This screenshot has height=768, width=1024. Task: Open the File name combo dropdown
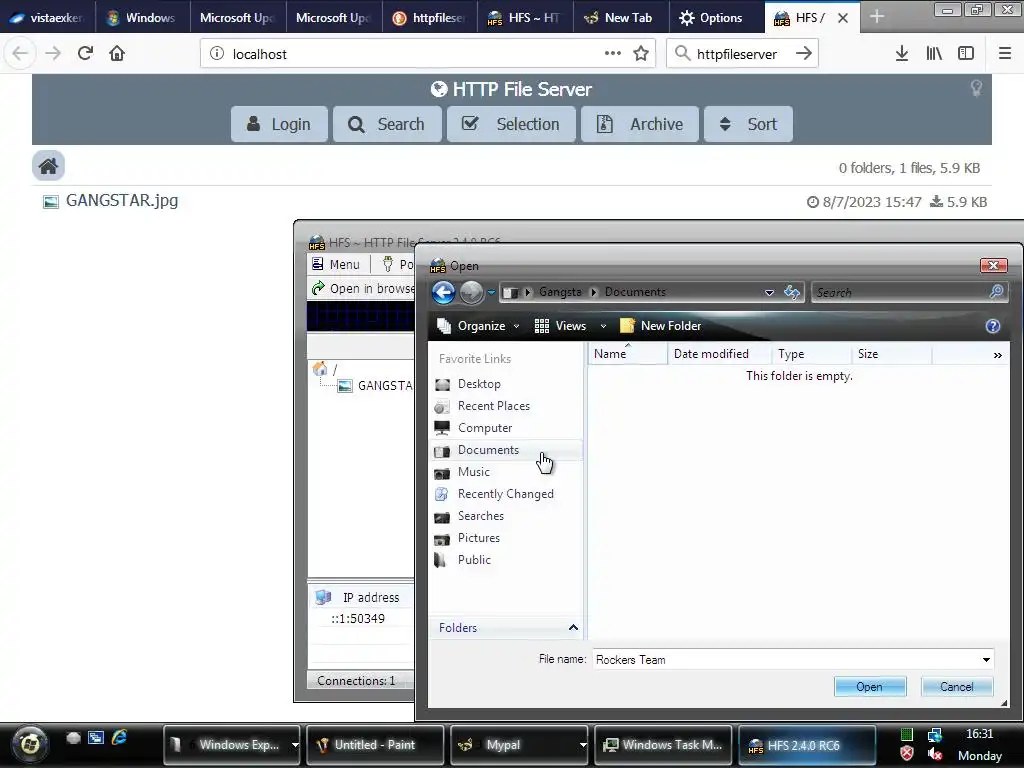(986, 660)
